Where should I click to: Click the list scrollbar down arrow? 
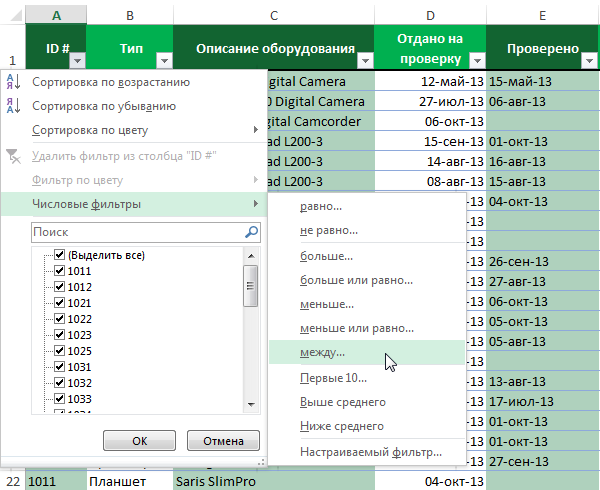[251, 405]
